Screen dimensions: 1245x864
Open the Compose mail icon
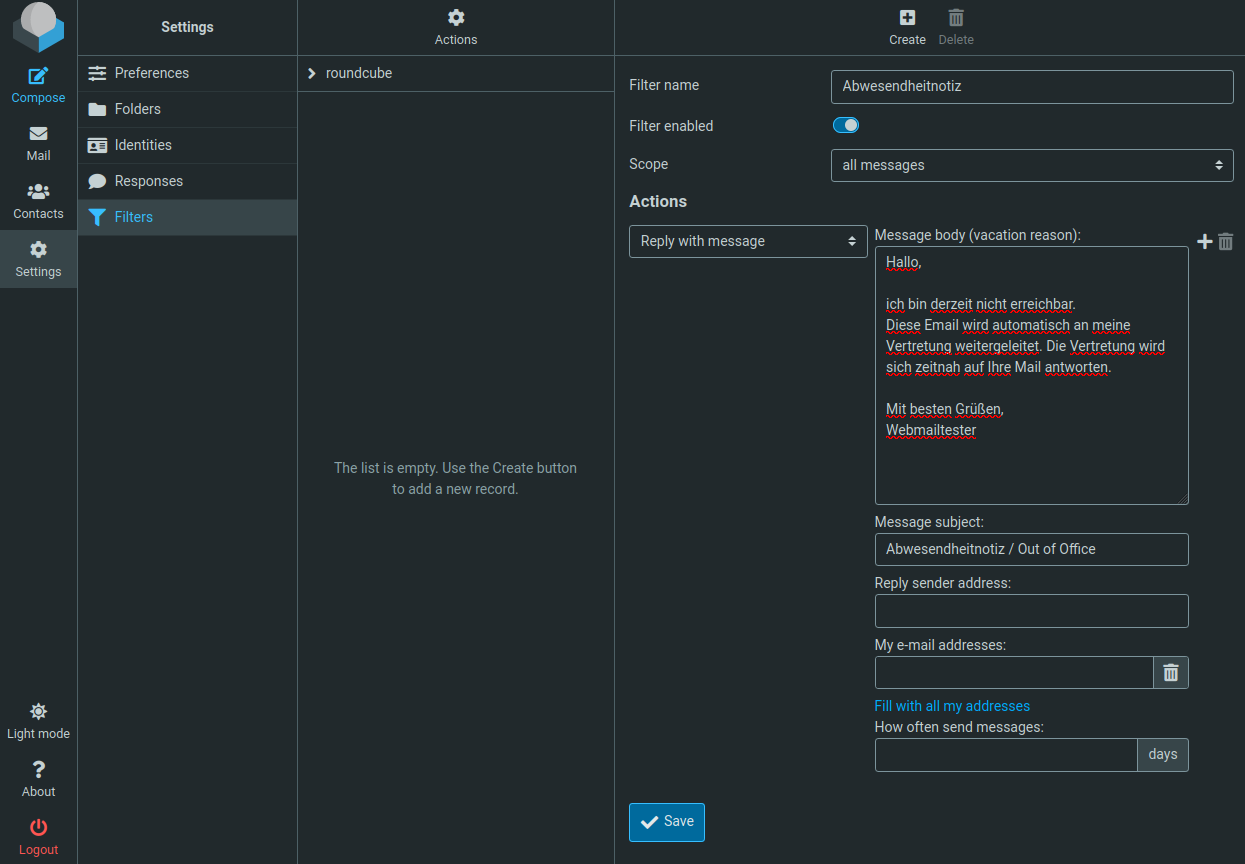pyautogui.click(x=38, y=77)
